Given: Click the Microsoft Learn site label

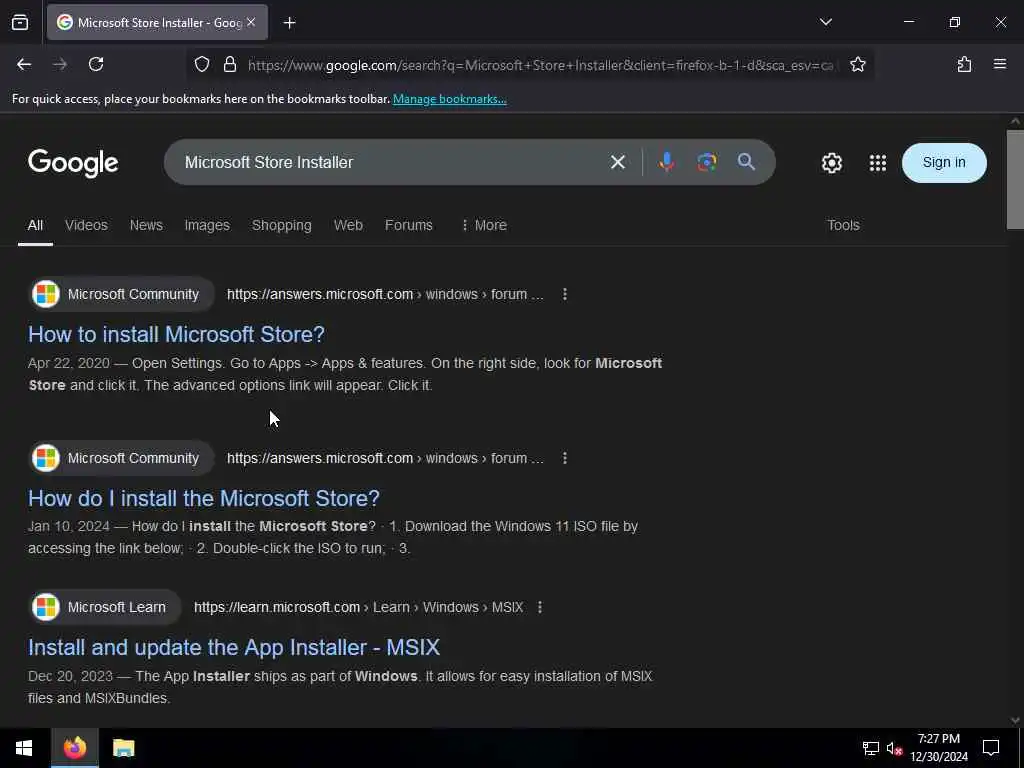Looking at the screenshot, I should pos(117,607).
